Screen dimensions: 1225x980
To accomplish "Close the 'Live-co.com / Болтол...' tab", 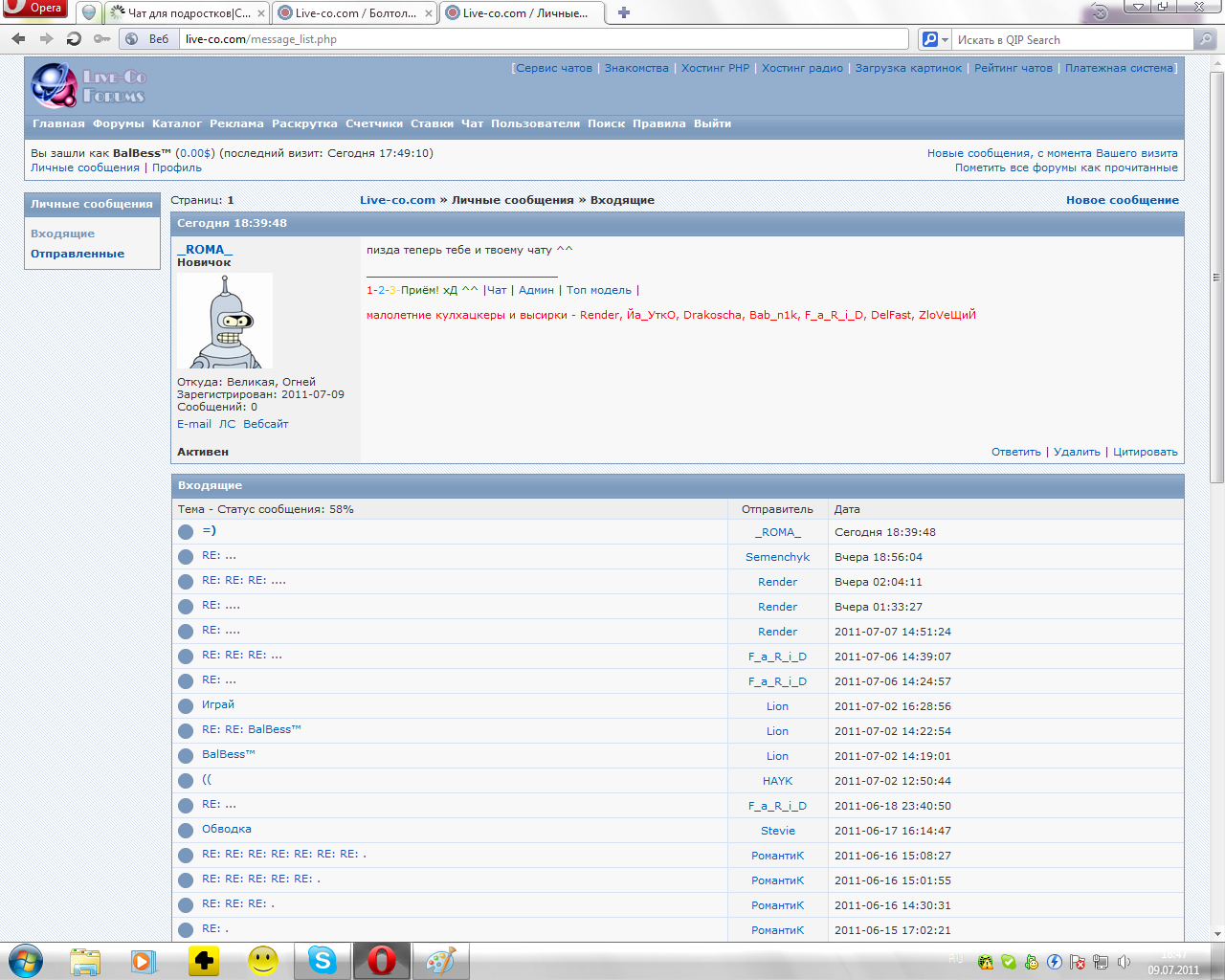I will (428, 13).
